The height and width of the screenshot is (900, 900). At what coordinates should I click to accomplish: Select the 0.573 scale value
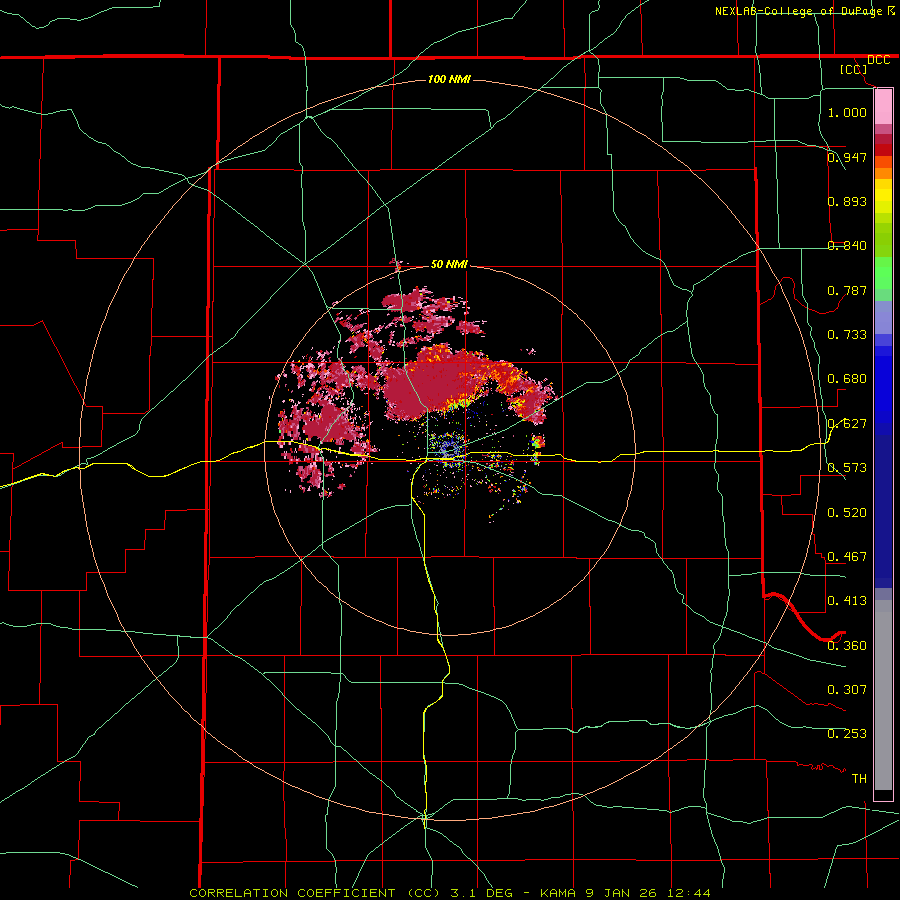click(847, 467)
